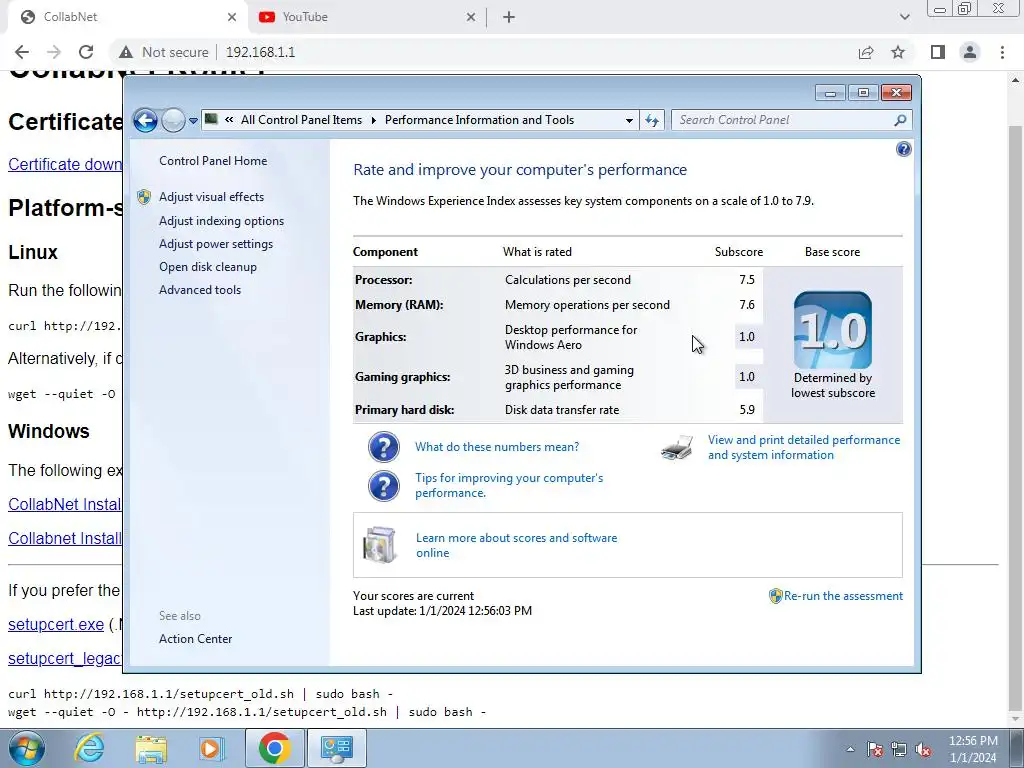Click the search magnifier in Control Panel
The image size is (1024, 768).
[900, 120]
